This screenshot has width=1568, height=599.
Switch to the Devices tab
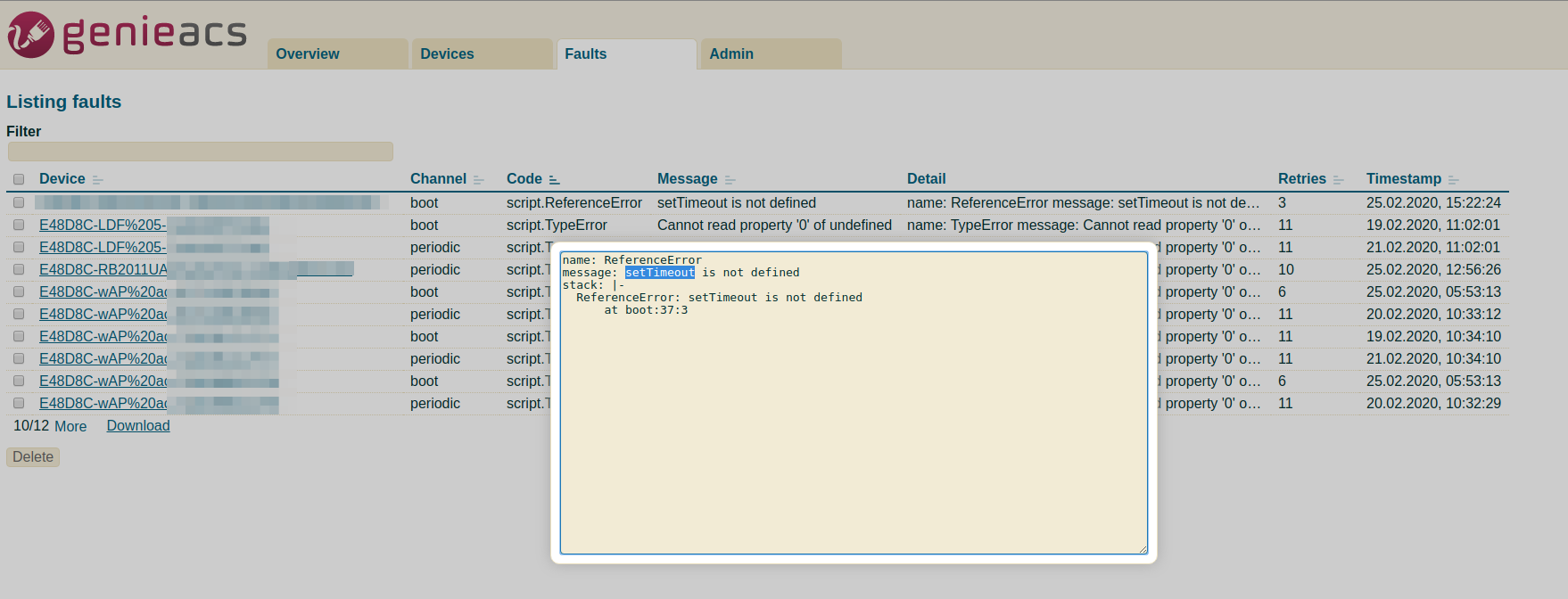click(447, 54)
